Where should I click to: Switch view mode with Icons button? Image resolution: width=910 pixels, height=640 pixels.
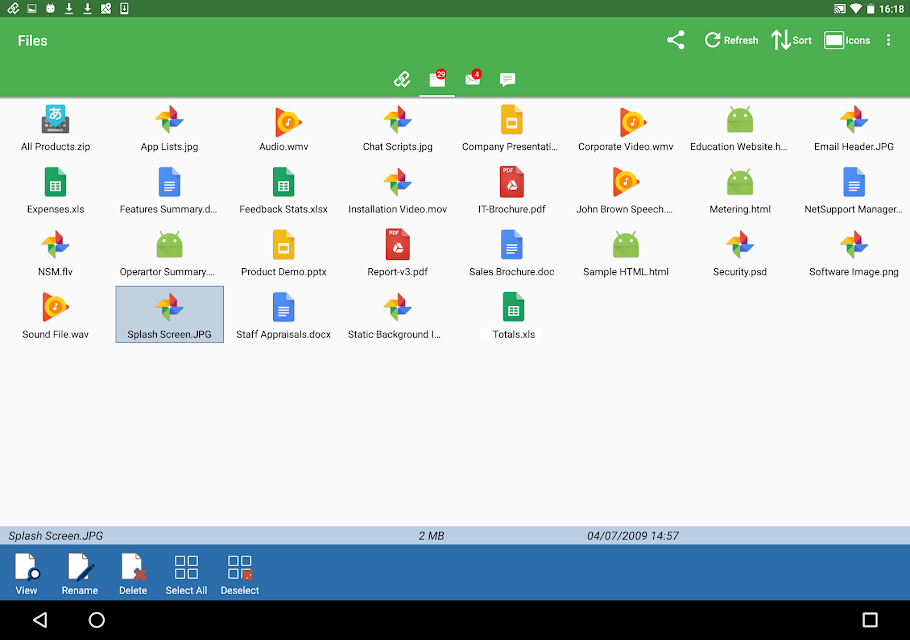tap(847, 40)
